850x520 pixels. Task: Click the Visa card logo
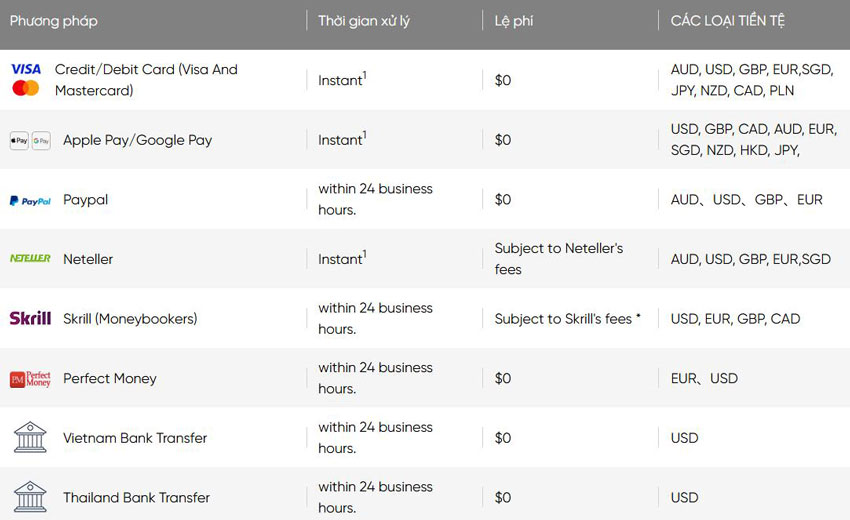click(26, 69)
